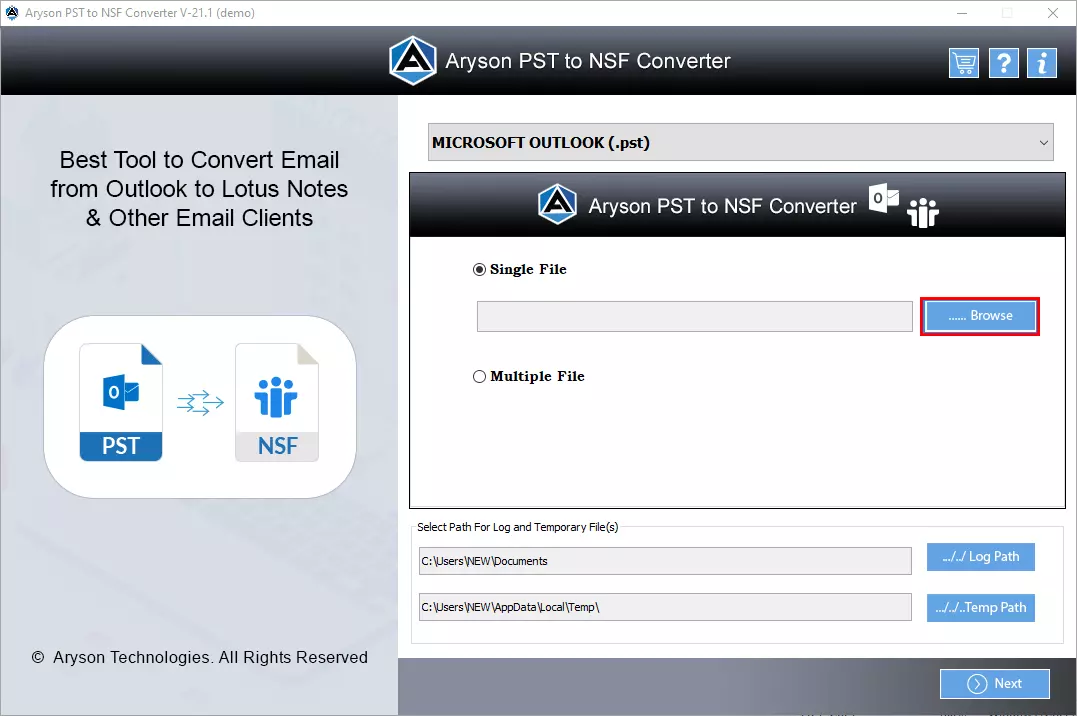Click the PST file illustration icon
Screen dimensions: 1077x716
pos(121,402)
